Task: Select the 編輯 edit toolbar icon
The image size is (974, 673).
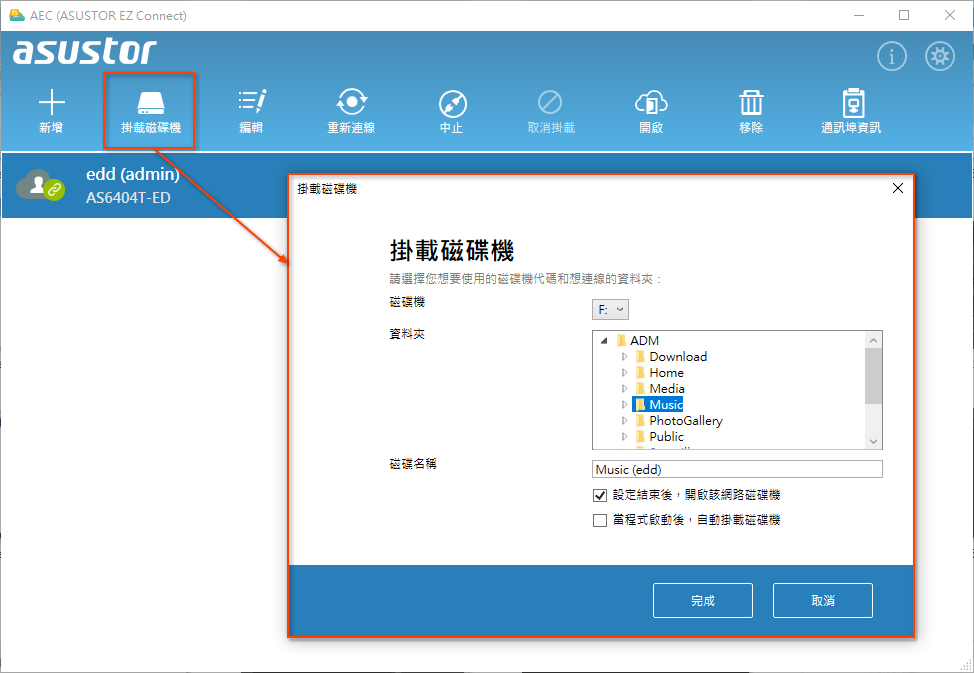Action: tap(252, 111)
